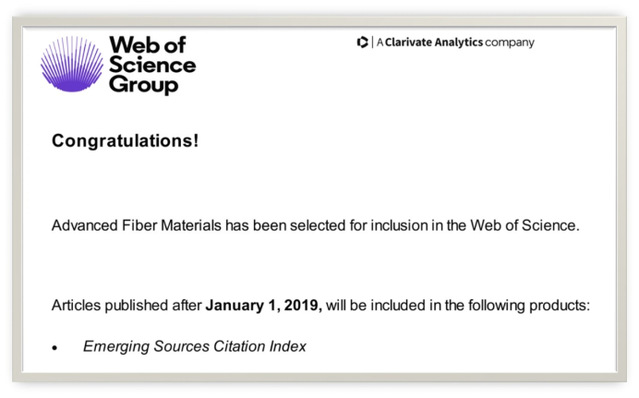The width and height of the screenshot is (639, 398).
Task: Click the Clarivate Analytics hexagon icon
Action: (x=362, y=42)
